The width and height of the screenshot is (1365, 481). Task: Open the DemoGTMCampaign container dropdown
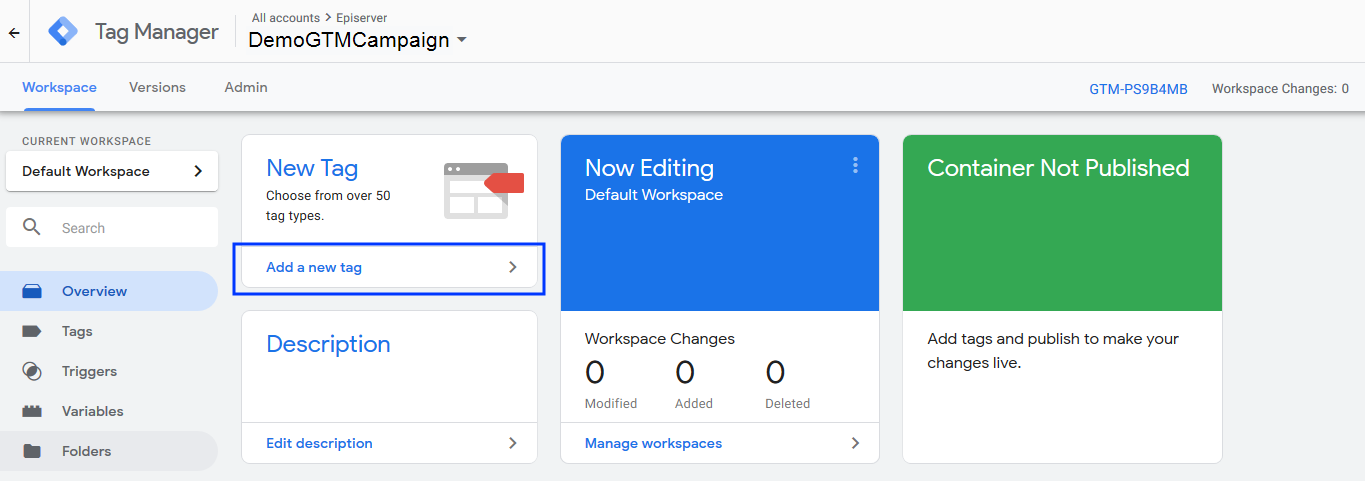(x=358, y=40)
